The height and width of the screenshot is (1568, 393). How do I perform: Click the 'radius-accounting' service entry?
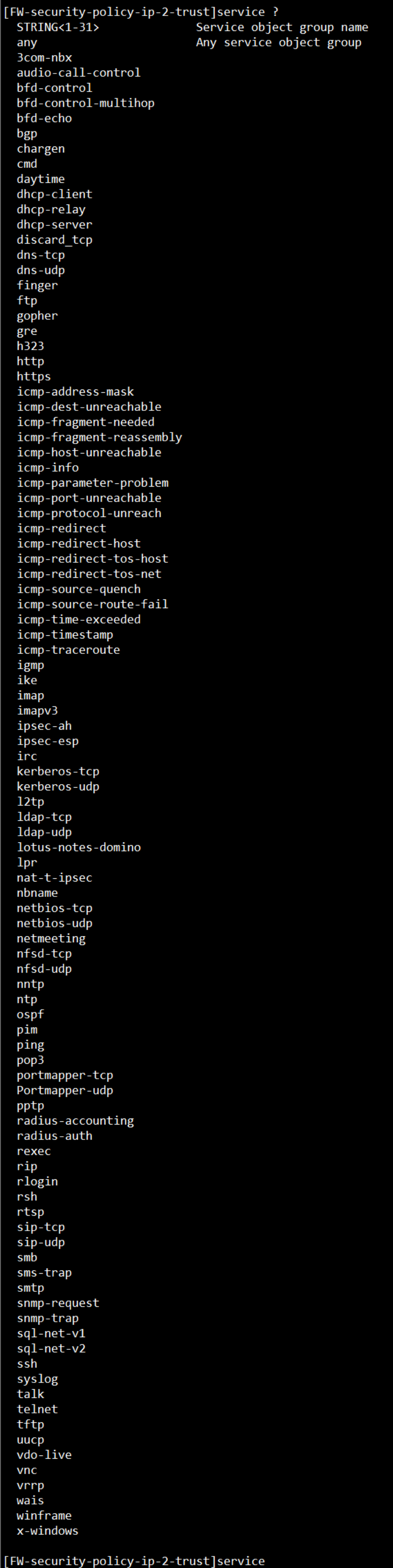coord(75,1121)
